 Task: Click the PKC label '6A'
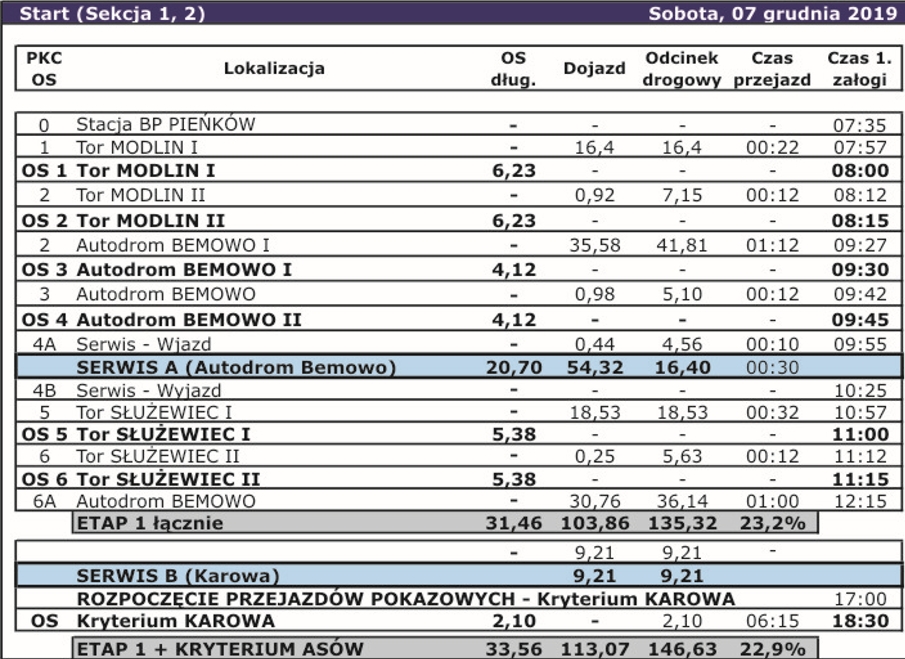click(x=44, y=501)
